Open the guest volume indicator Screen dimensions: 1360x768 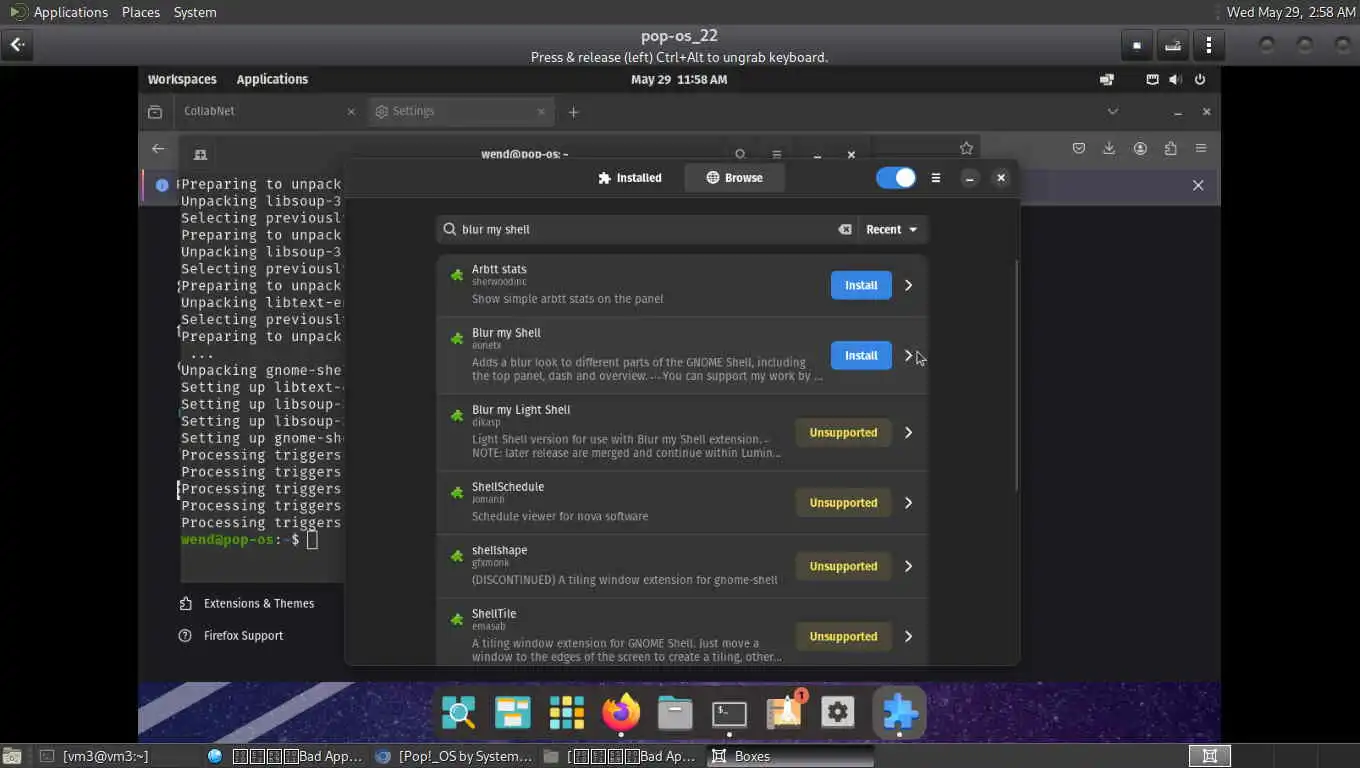tap(1176, 79)
